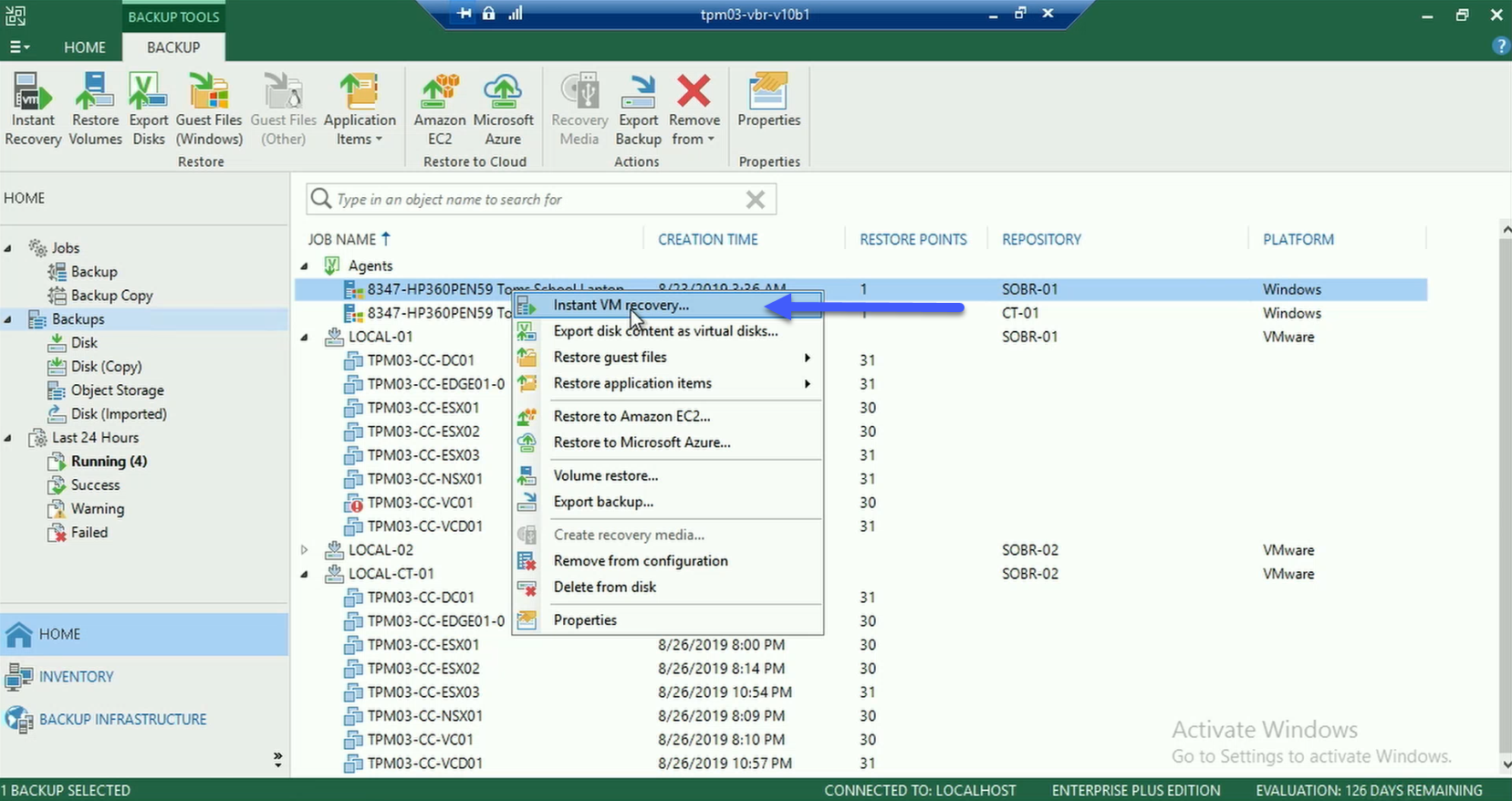The image size is (1512, 801).
Task: Open Properties from the ribbon
Action: pos(768,101)
